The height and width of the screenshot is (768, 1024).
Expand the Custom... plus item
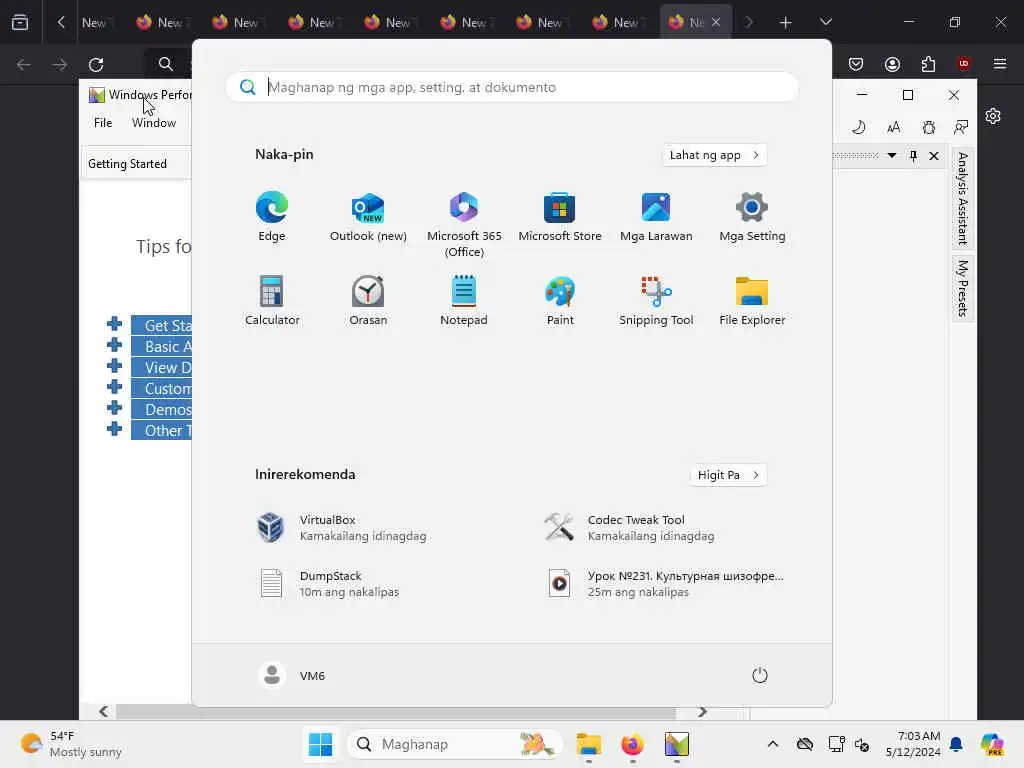(114, 387)
